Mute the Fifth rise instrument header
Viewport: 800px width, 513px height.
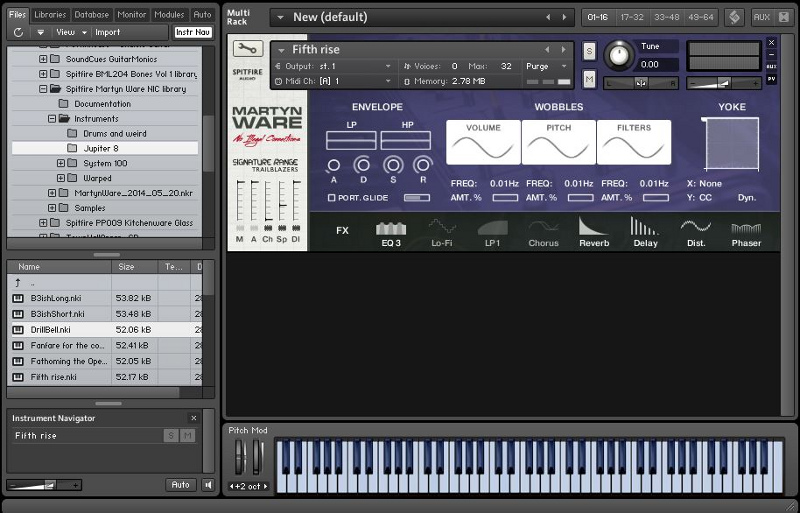[x=589, y=79]
